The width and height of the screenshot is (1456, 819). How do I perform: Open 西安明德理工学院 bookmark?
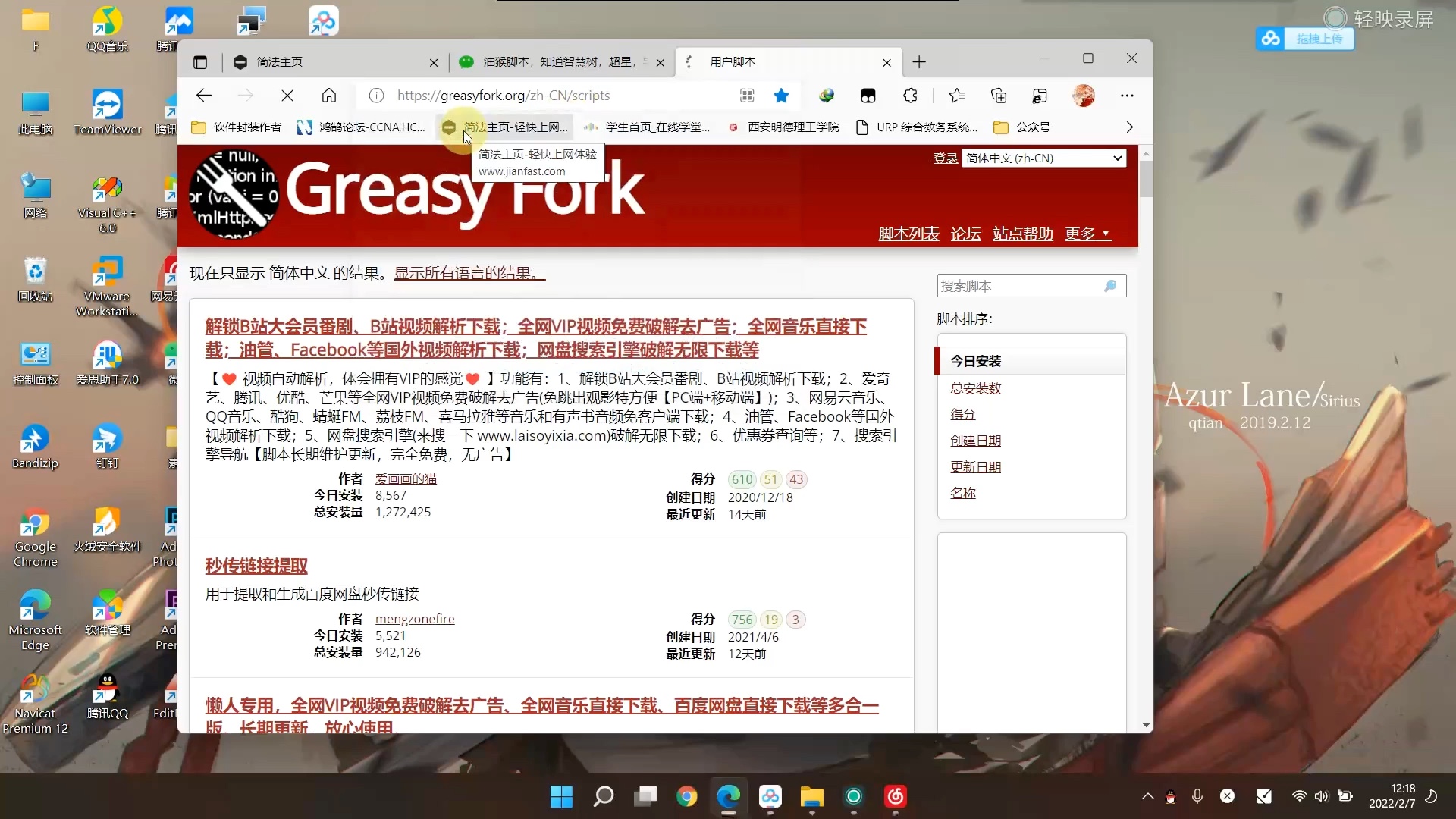pos(784,127)
